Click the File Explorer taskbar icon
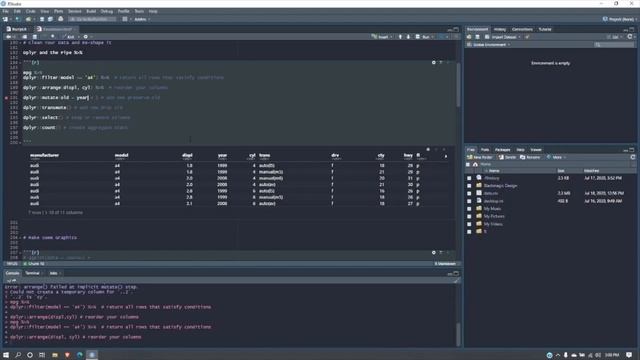The height and width of the screenshot is (360, 640). click(55, 355)
